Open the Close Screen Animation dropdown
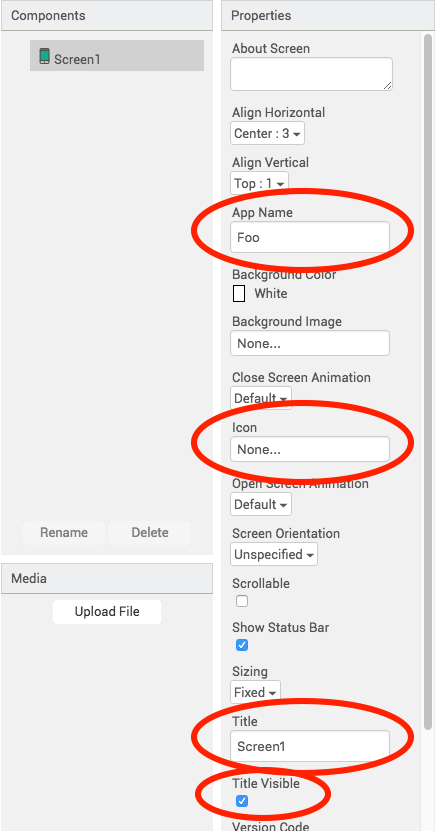This screenshot has height=831, width=435. pos(261,397)
